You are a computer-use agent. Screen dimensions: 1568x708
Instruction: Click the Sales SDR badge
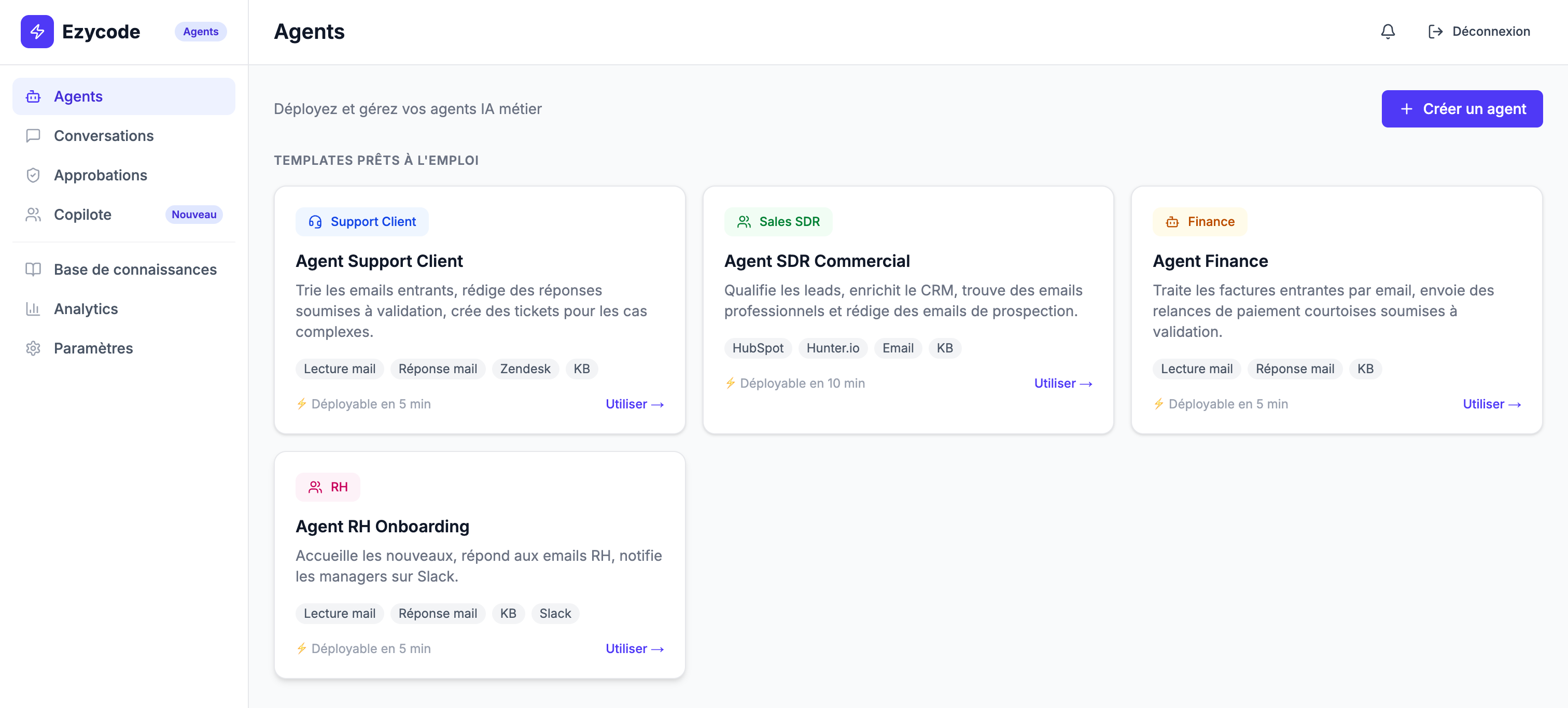(x=778, y=221)
